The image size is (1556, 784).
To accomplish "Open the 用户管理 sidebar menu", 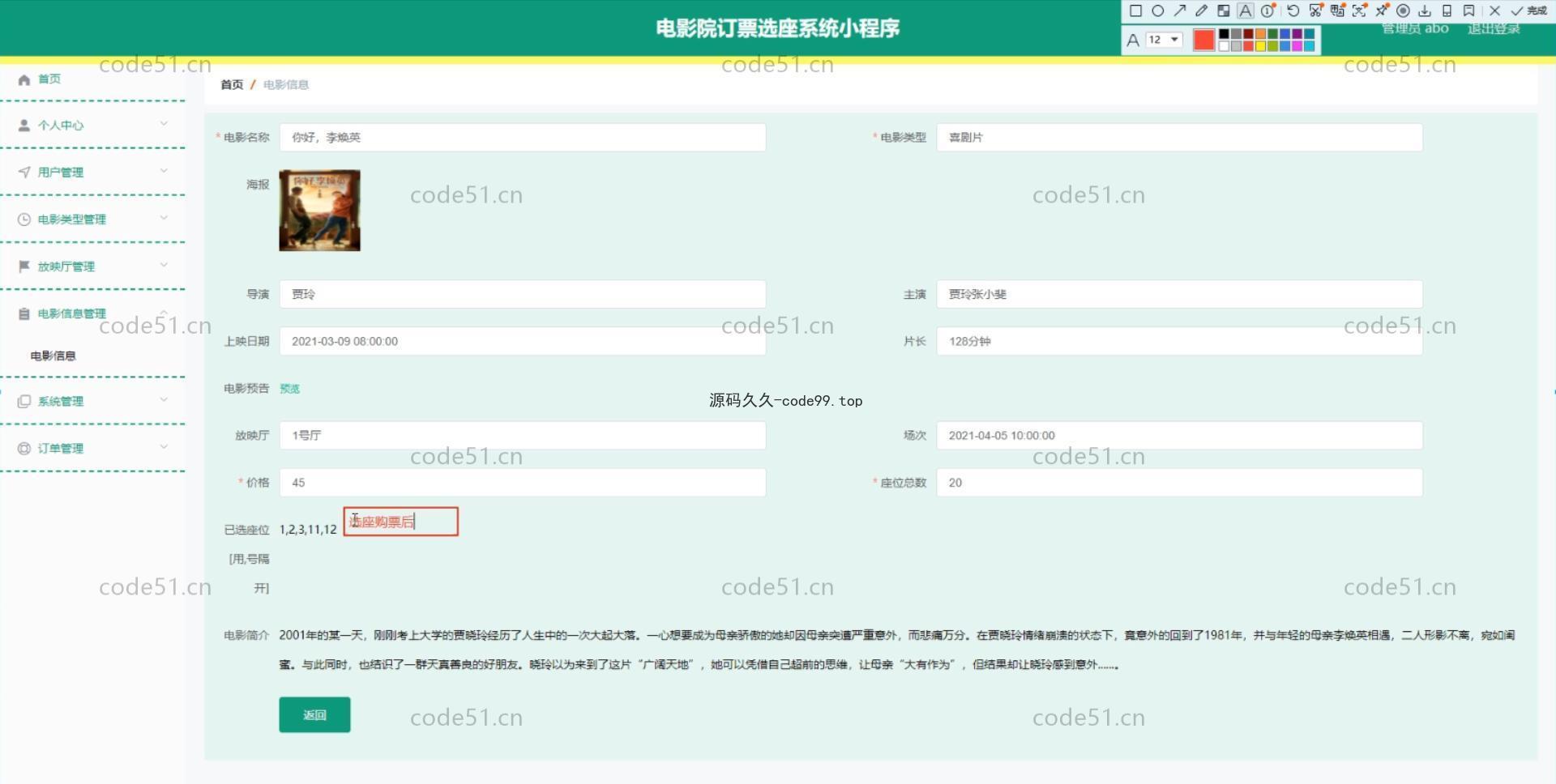I will [x=93, y=172].
